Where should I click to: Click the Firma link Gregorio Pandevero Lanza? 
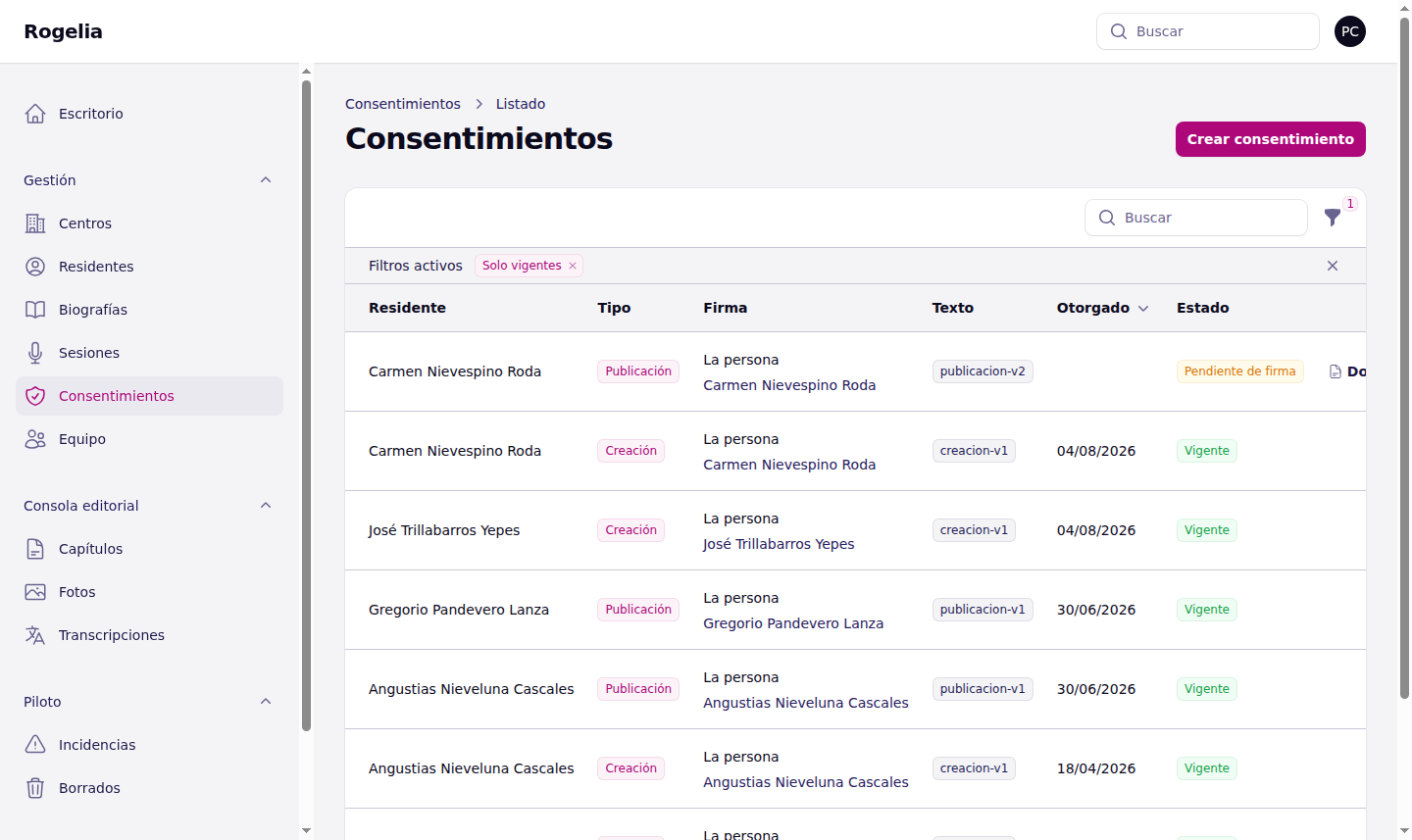point(793,623)
